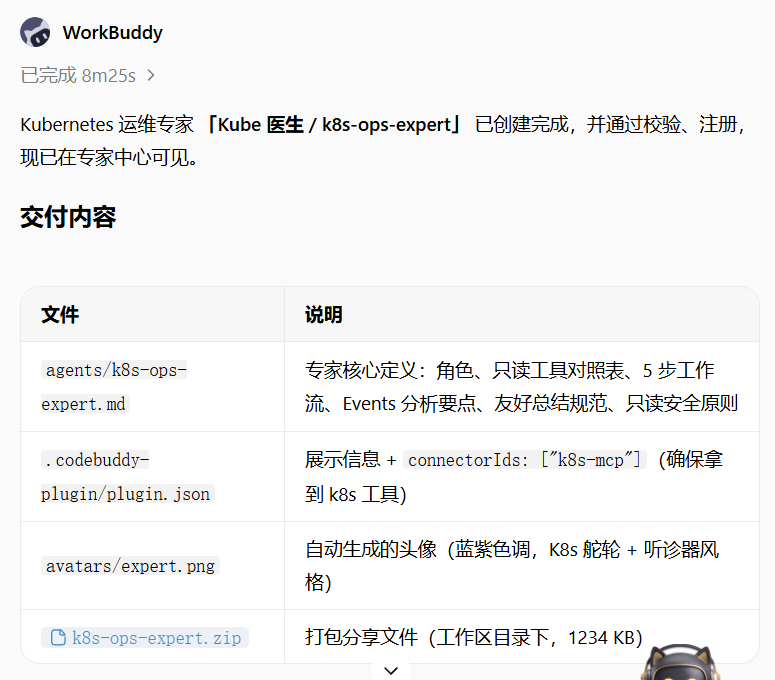Click the 文件 column header
This screenshot has width=775, height=680.
(x=152, y=314)
